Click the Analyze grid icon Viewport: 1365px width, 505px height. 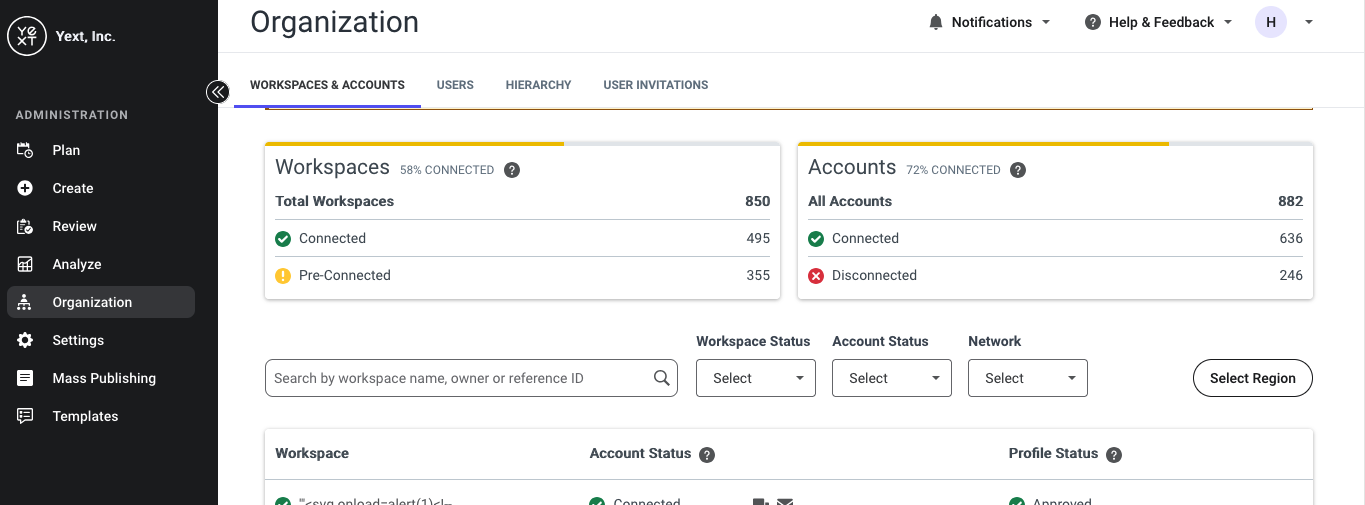pos(25,264)
